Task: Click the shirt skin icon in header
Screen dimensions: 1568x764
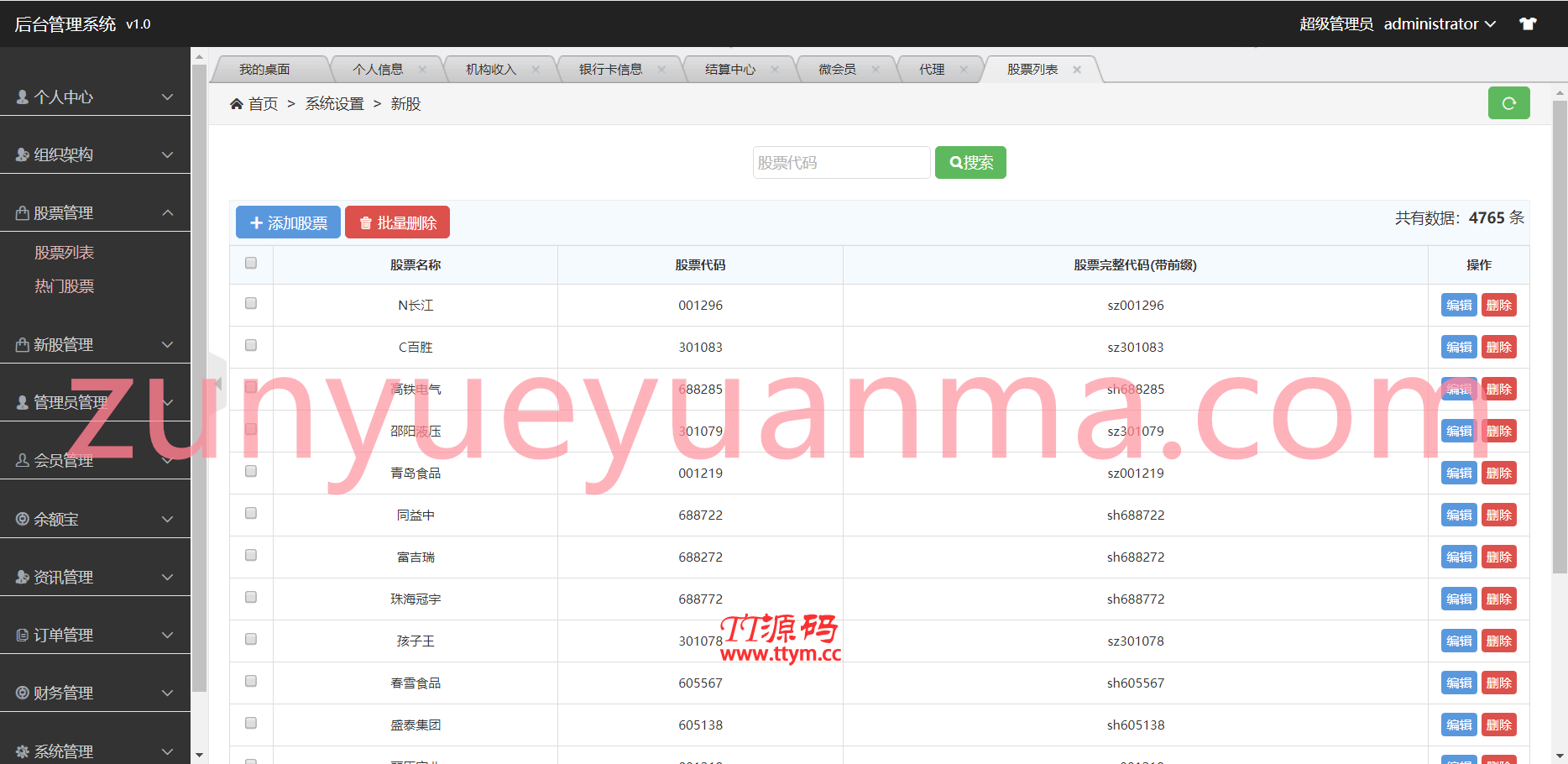Action: tap(1528, 24)
